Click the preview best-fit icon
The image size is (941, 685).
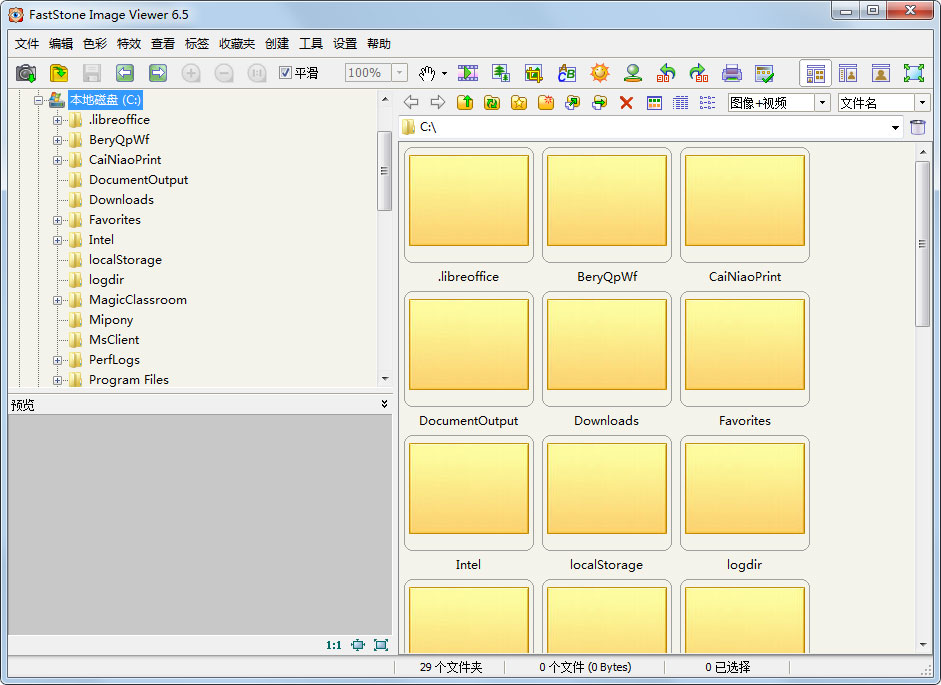pos(358,645)
